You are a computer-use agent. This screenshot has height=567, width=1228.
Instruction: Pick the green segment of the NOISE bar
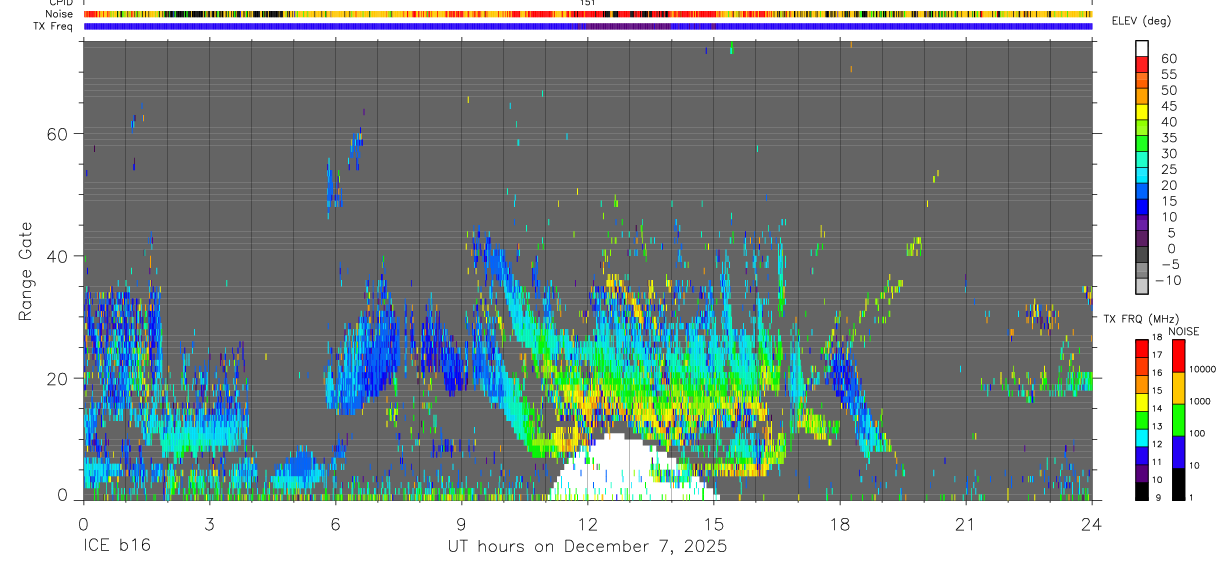coord(1179,420)
